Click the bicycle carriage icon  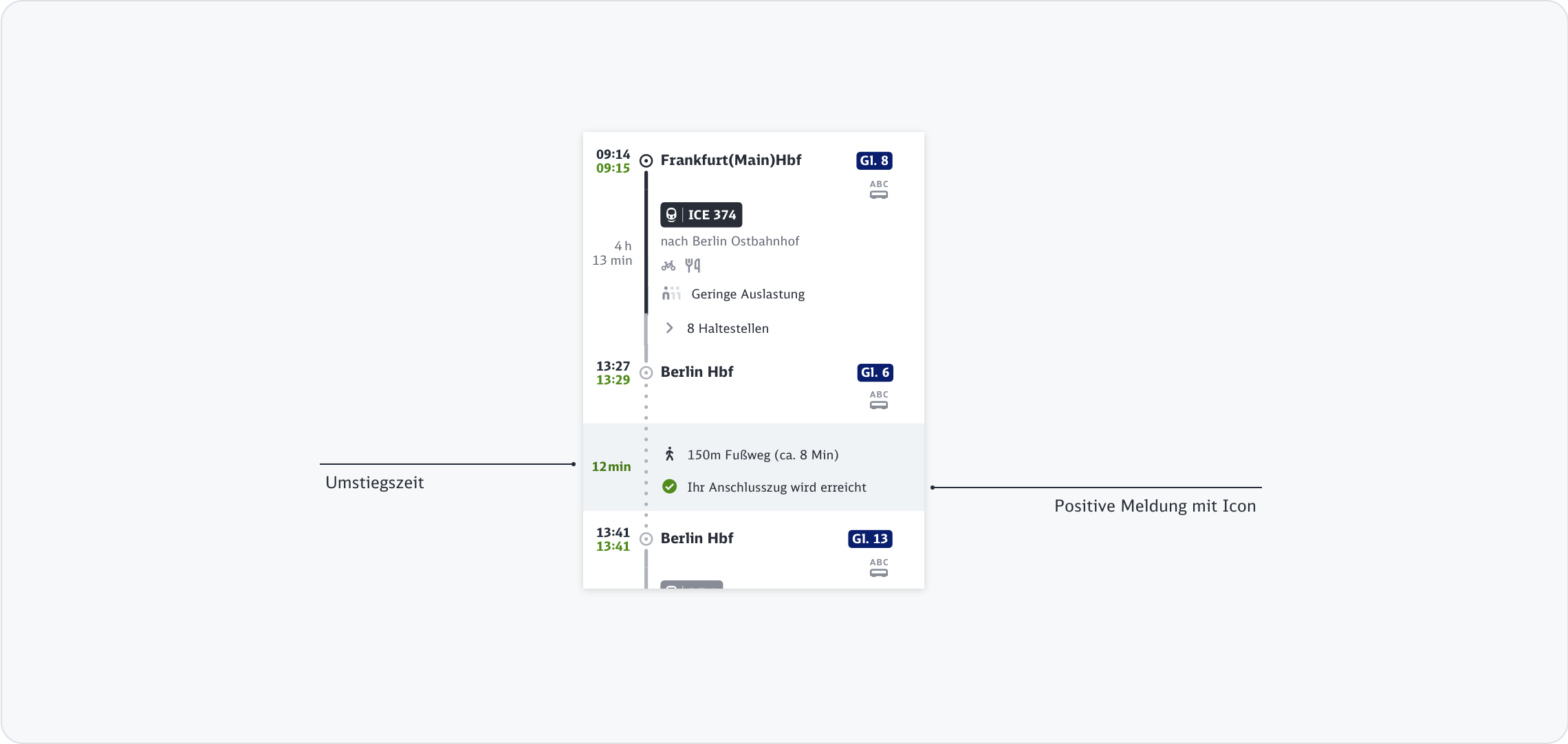pyautogui.click(x=668, y=265)
